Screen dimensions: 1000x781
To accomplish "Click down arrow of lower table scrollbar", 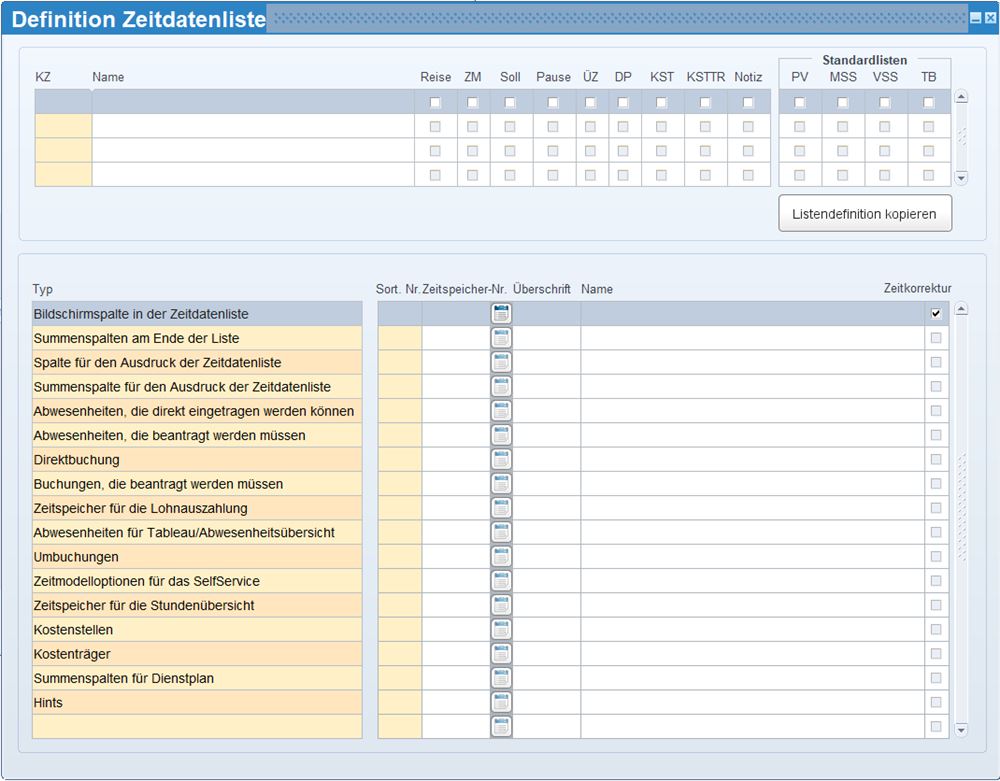I will click(x=961, y=729).
